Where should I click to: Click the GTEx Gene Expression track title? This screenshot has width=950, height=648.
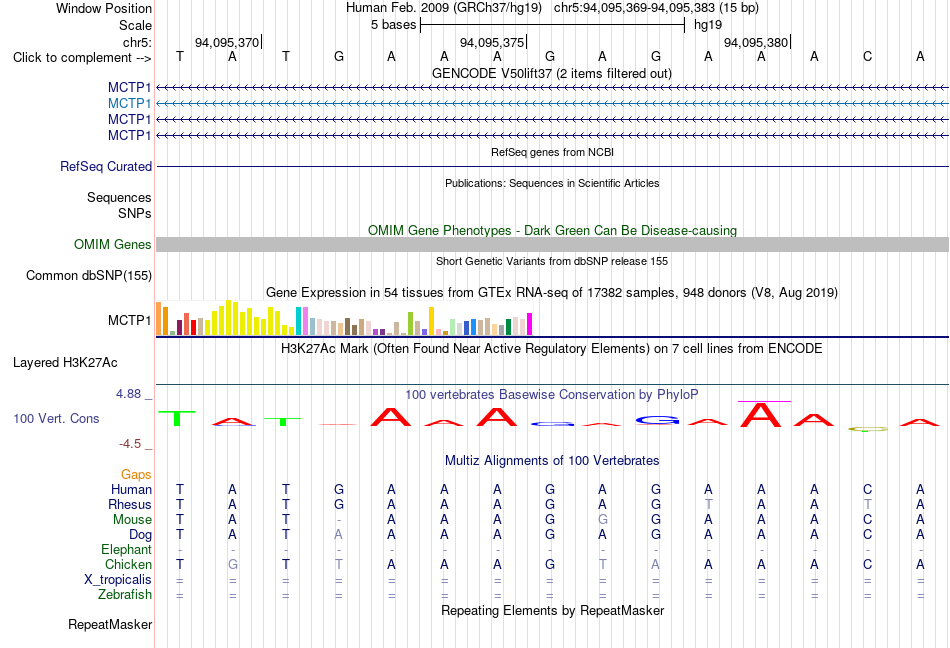(x=552, y=293)
